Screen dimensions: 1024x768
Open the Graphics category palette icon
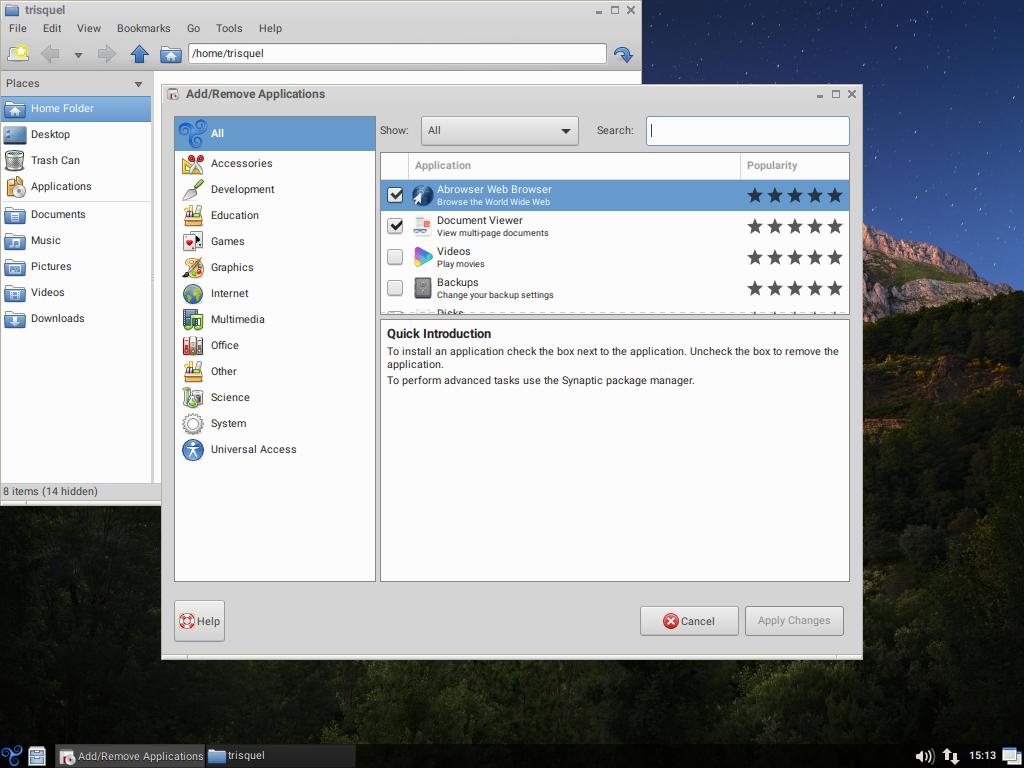tap(193, 268)
